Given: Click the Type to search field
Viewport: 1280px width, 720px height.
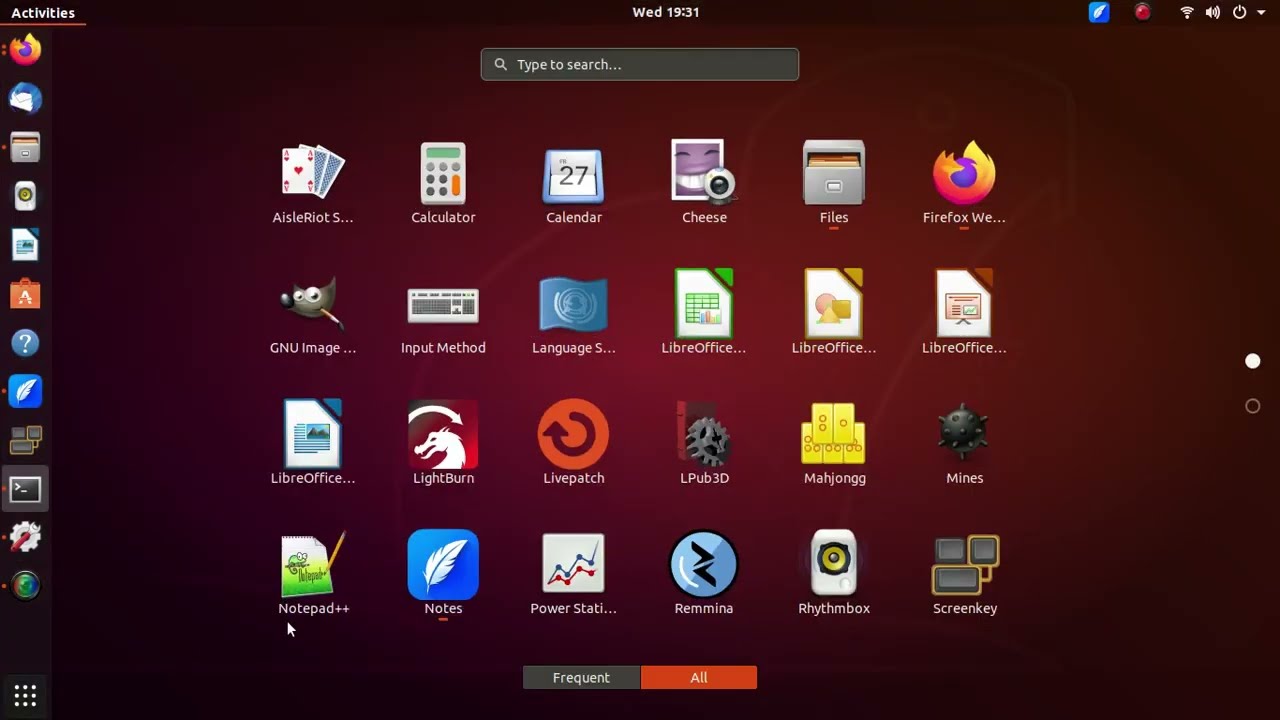Looking at the screenshot, I should [639, 64].
